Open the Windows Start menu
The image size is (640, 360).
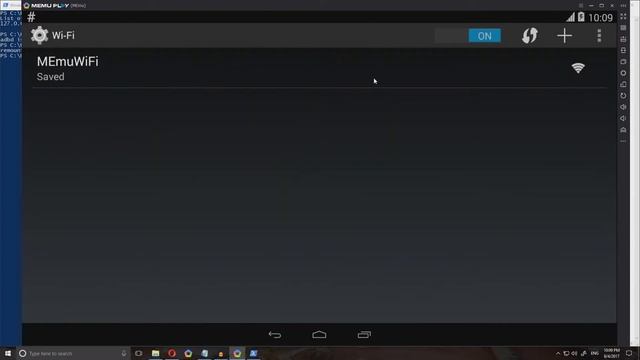8,353
